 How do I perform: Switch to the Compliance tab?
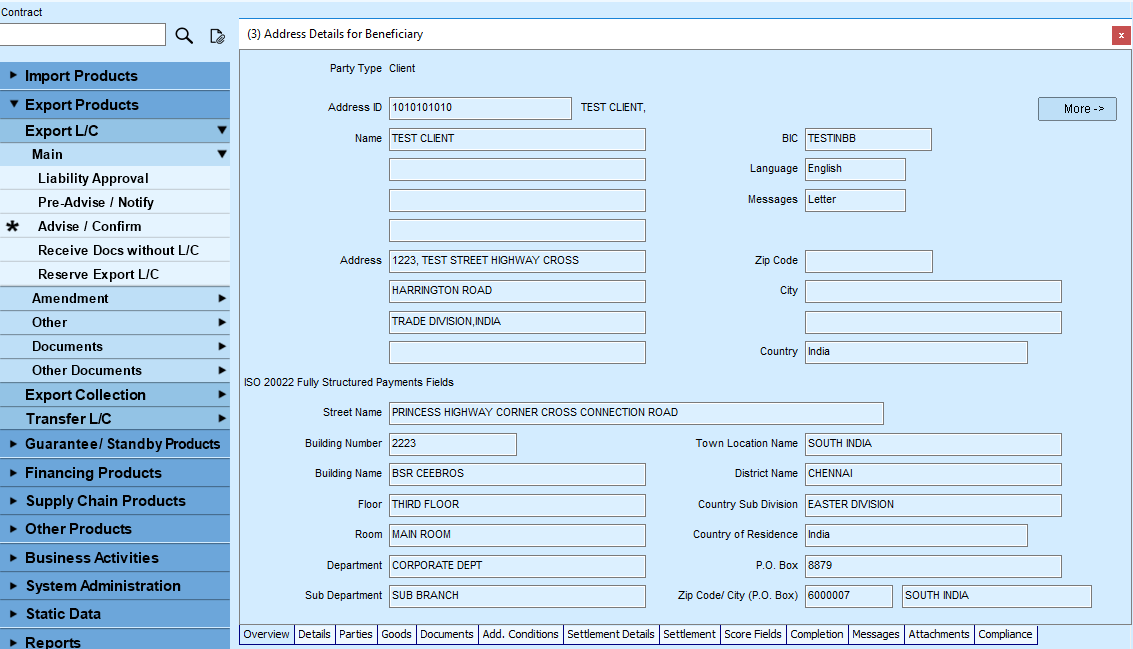coord(1005,635)
